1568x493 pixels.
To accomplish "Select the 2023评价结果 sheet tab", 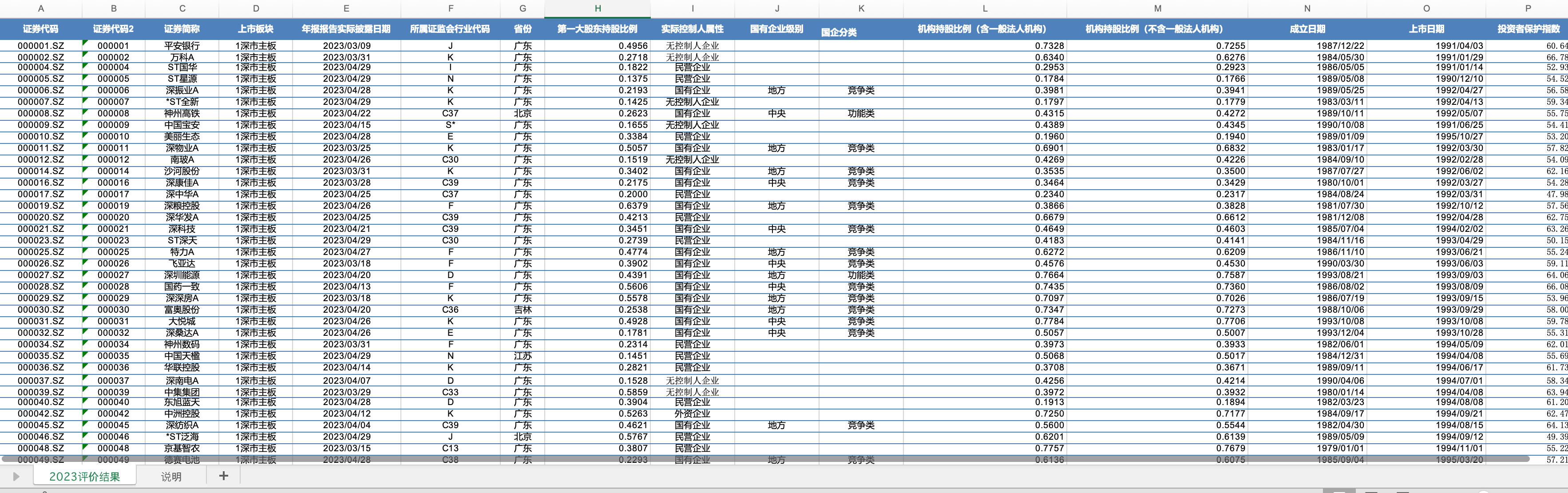I will (85, 477).
